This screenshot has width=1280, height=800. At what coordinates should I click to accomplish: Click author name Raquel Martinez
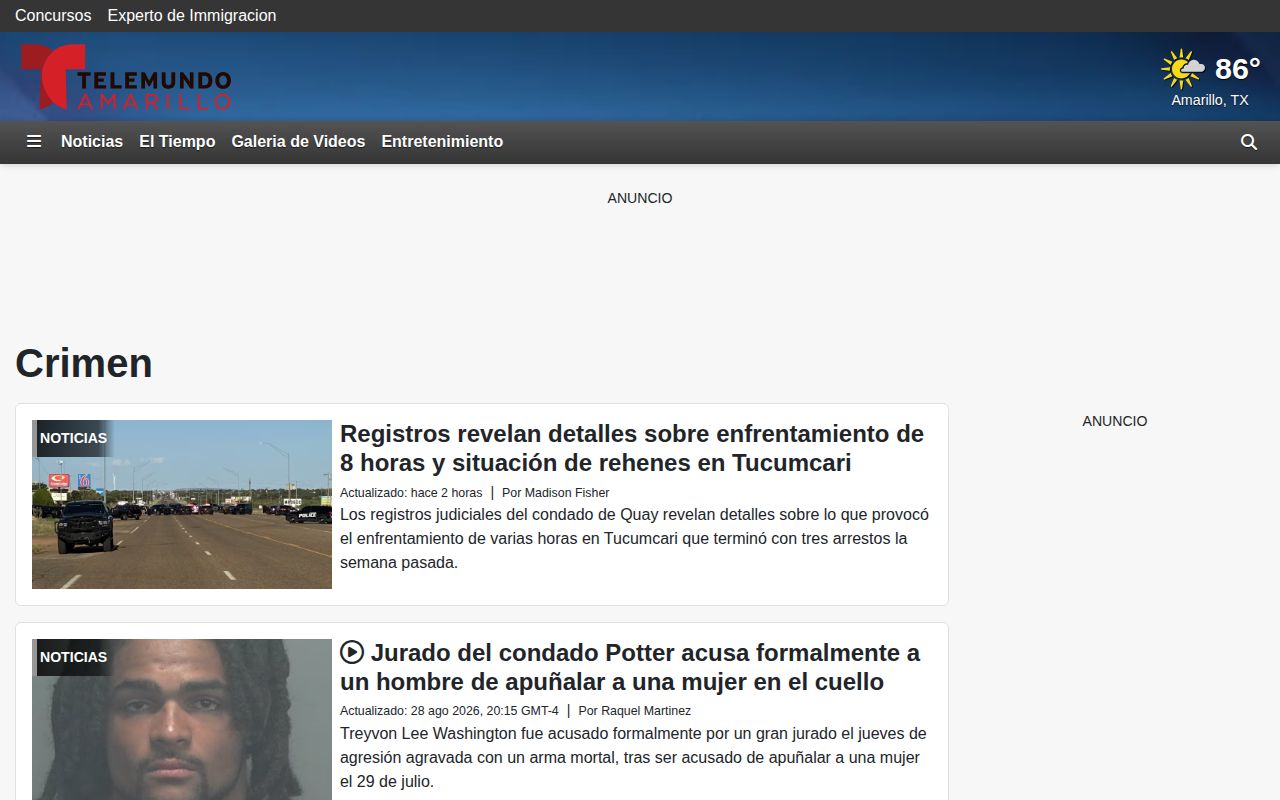[646, 711]
